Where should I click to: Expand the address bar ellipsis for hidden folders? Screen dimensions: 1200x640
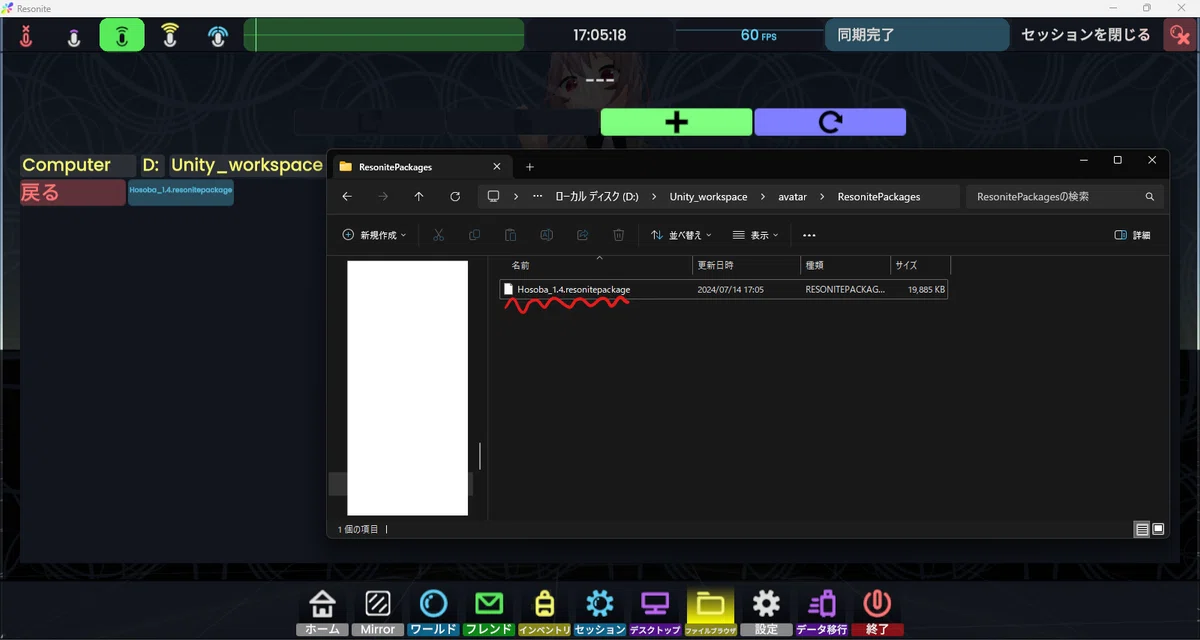538,197
